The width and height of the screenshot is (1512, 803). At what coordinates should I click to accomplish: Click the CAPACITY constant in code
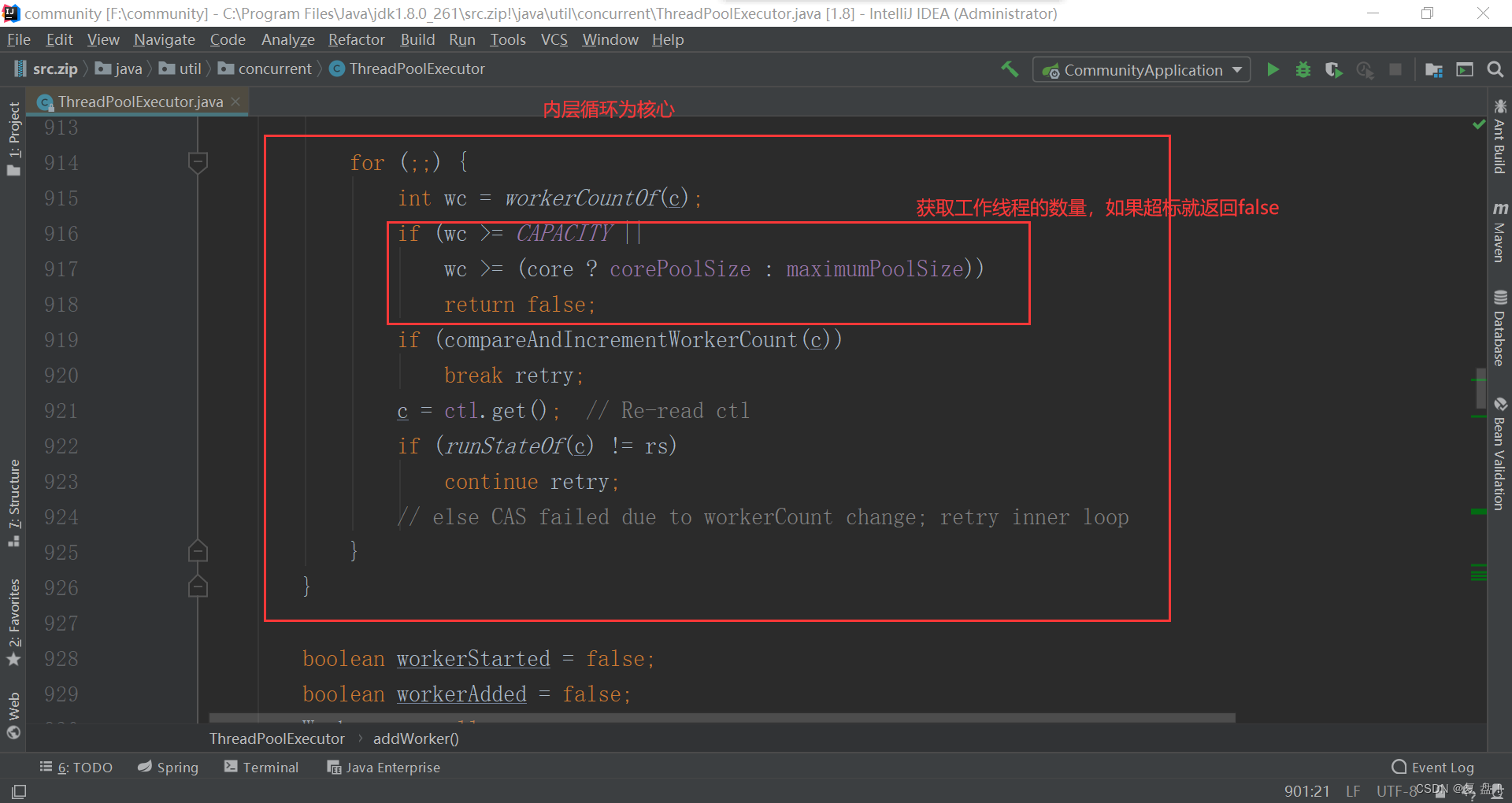pyautogui.click(x=564, y=233)
